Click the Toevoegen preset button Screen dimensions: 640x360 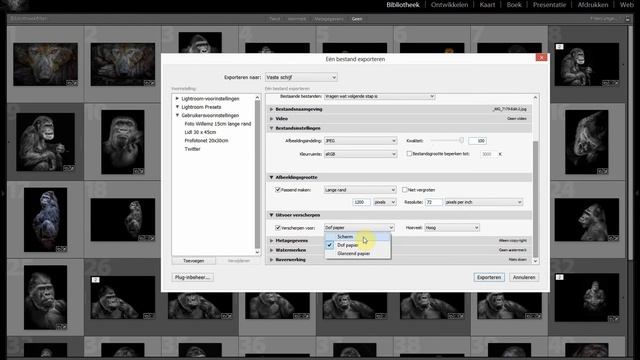(x=193, y=261)
